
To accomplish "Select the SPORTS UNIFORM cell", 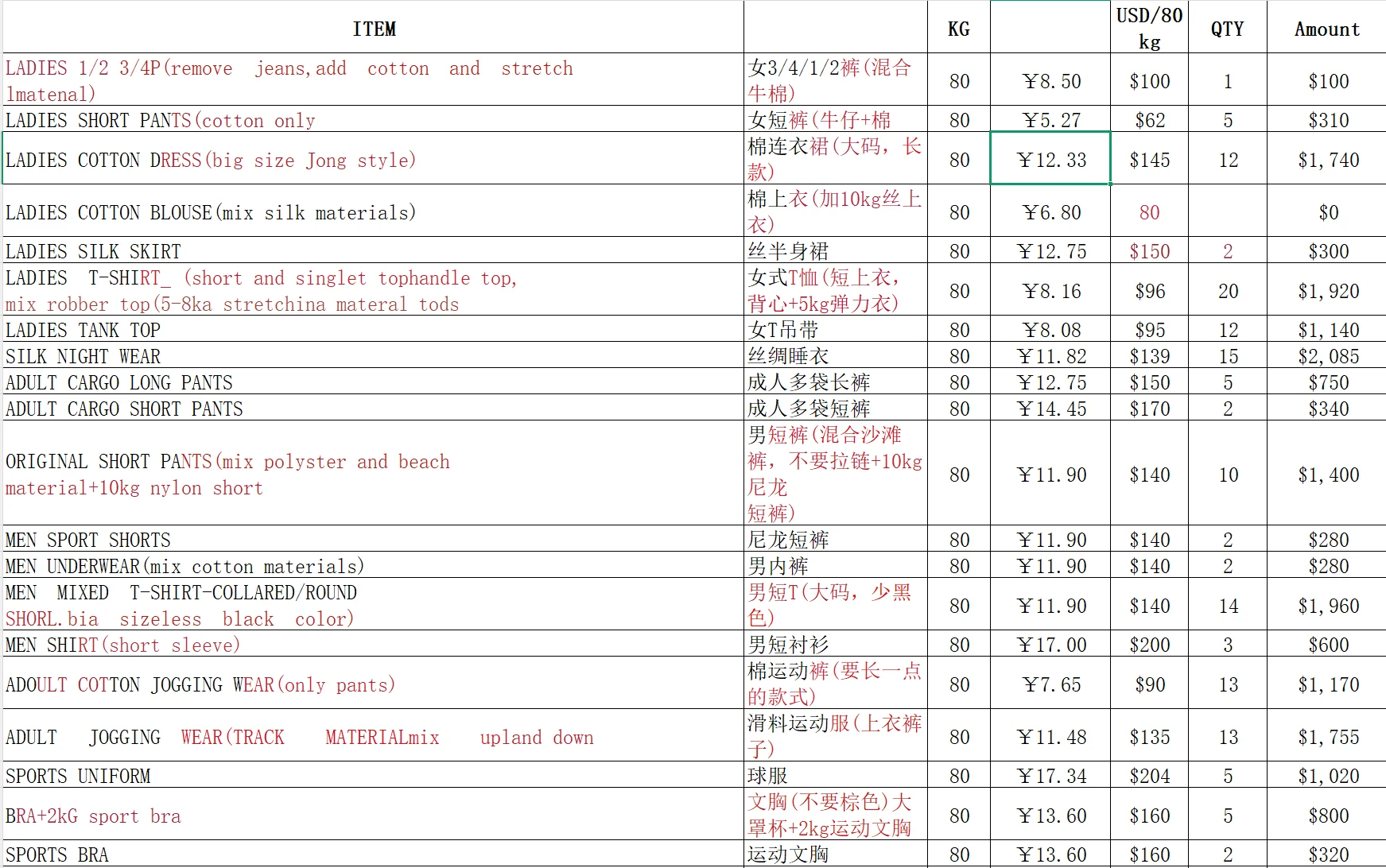I will click(373, 775).
